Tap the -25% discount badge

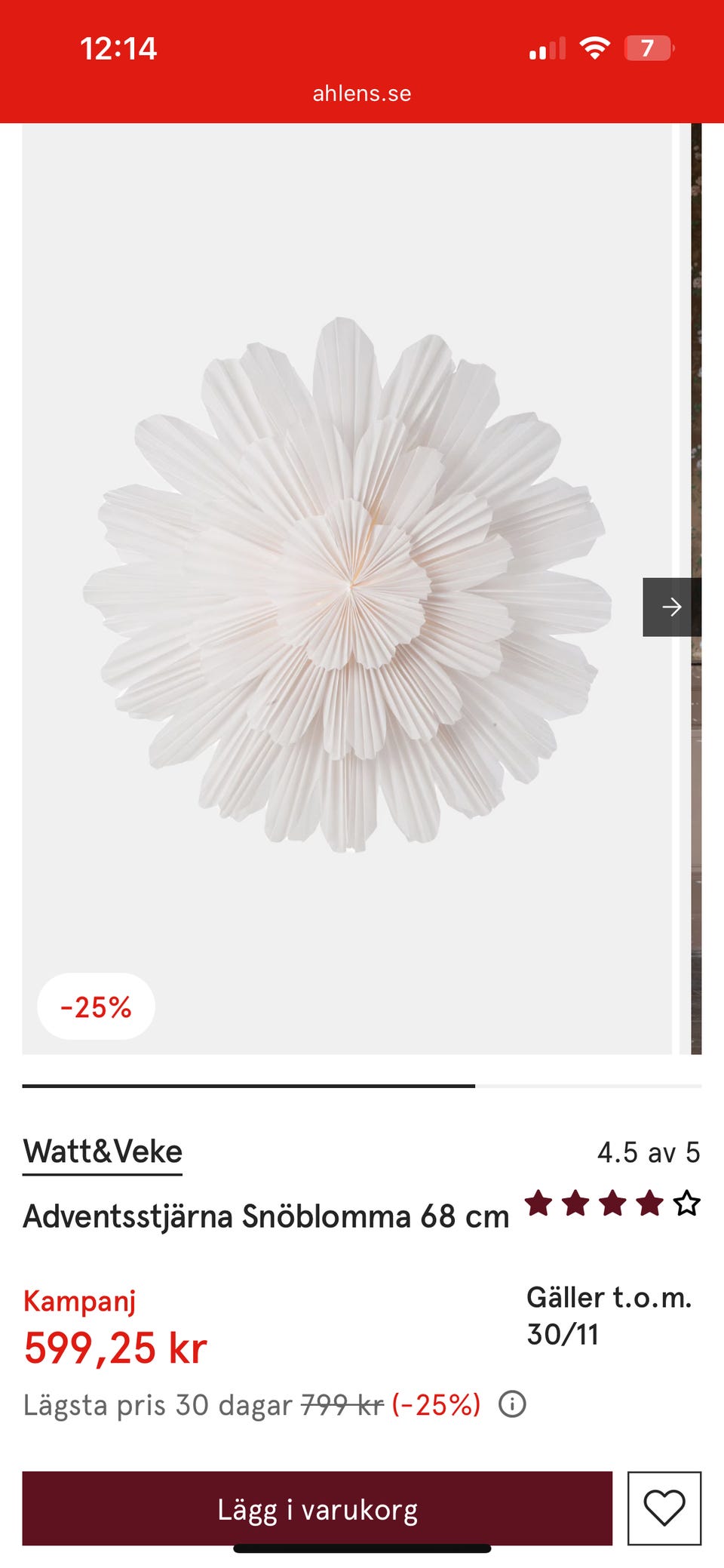pyautogui.click(x=96, y=1007)
